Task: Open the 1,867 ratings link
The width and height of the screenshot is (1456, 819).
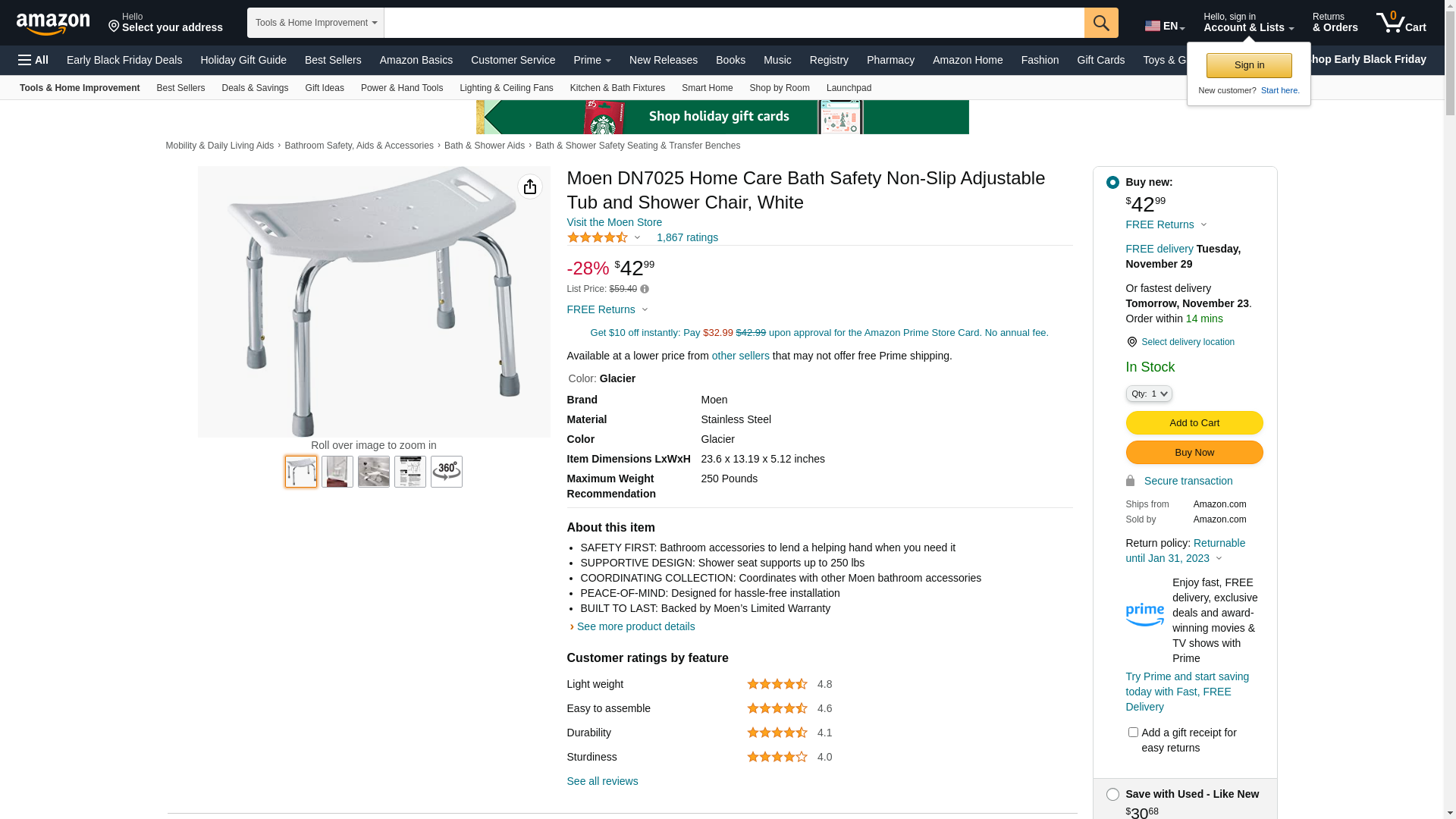Action: pos(687,238)
